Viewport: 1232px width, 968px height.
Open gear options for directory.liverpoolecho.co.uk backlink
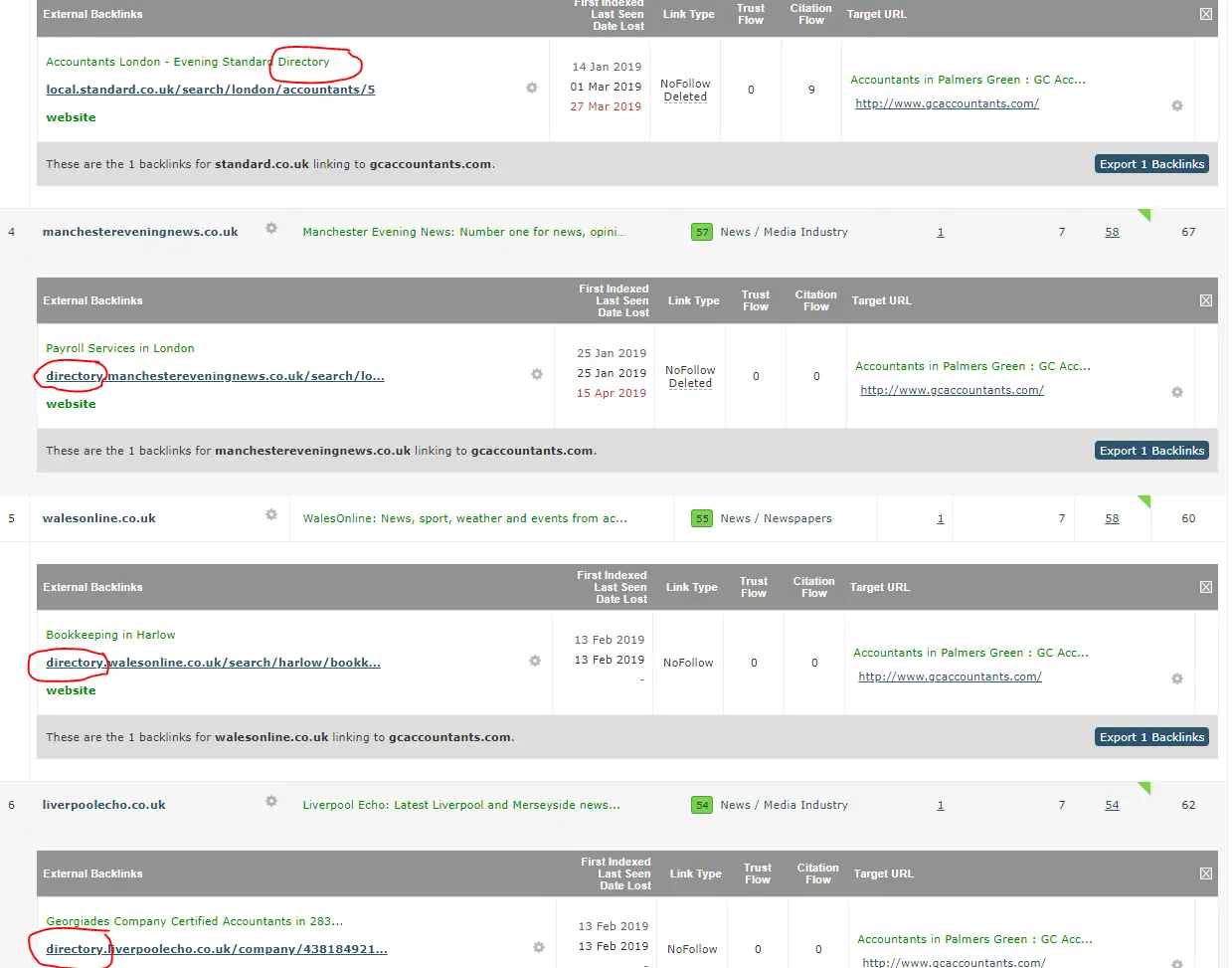[x=539, y=948]
